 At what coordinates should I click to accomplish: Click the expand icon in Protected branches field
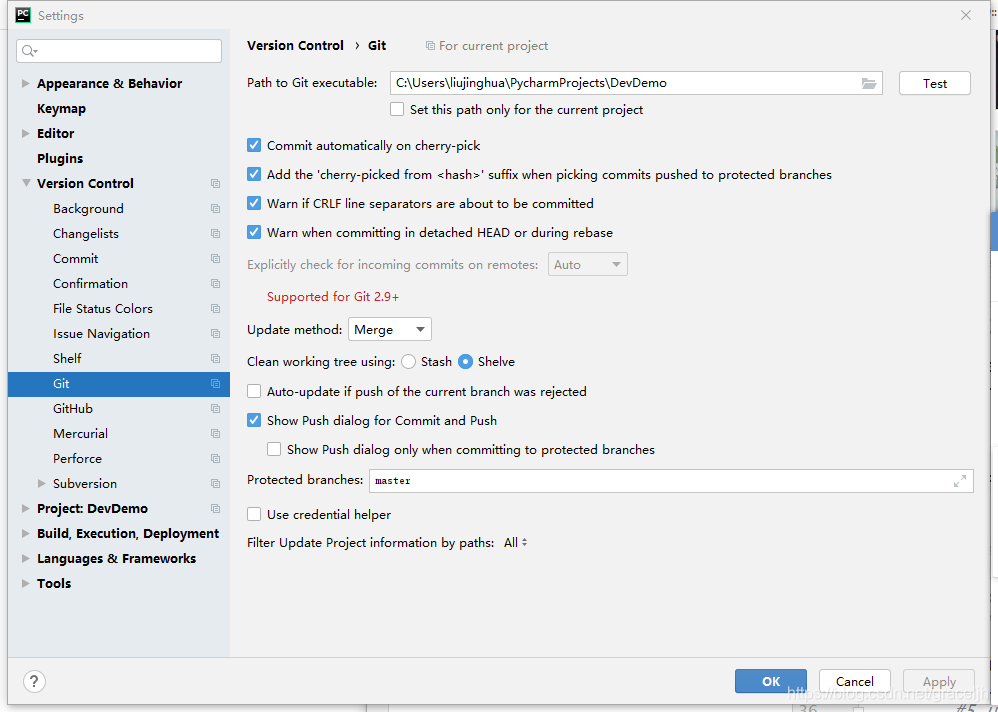960,481
